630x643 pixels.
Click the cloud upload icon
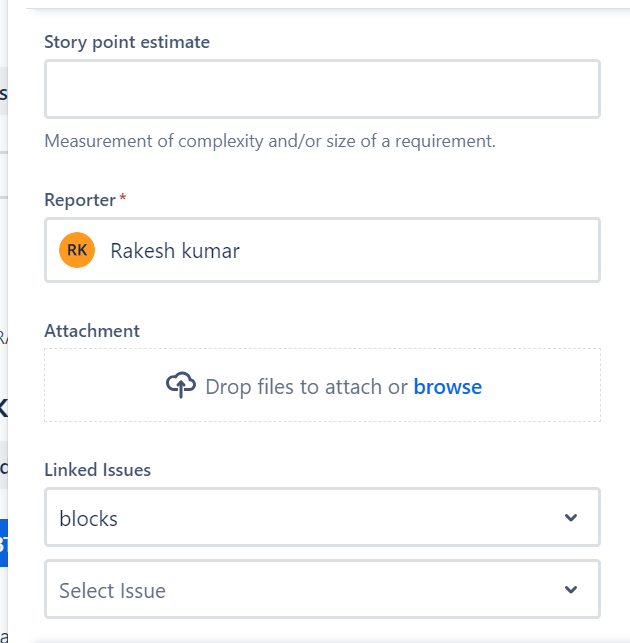click(x=181, y=386)
